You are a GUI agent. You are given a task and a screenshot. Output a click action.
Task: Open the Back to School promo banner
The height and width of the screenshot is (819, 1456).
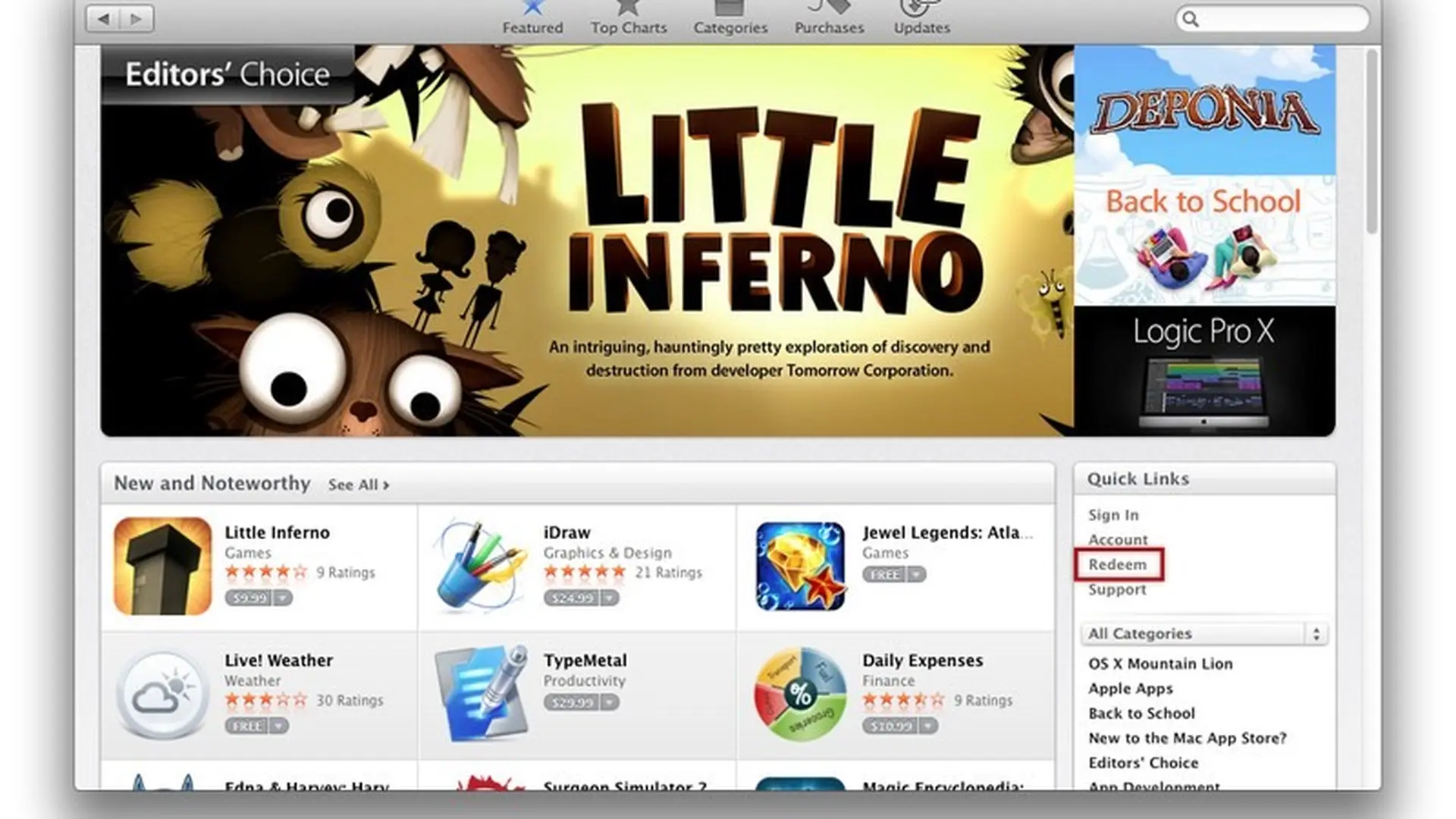tap(1204, 240)
